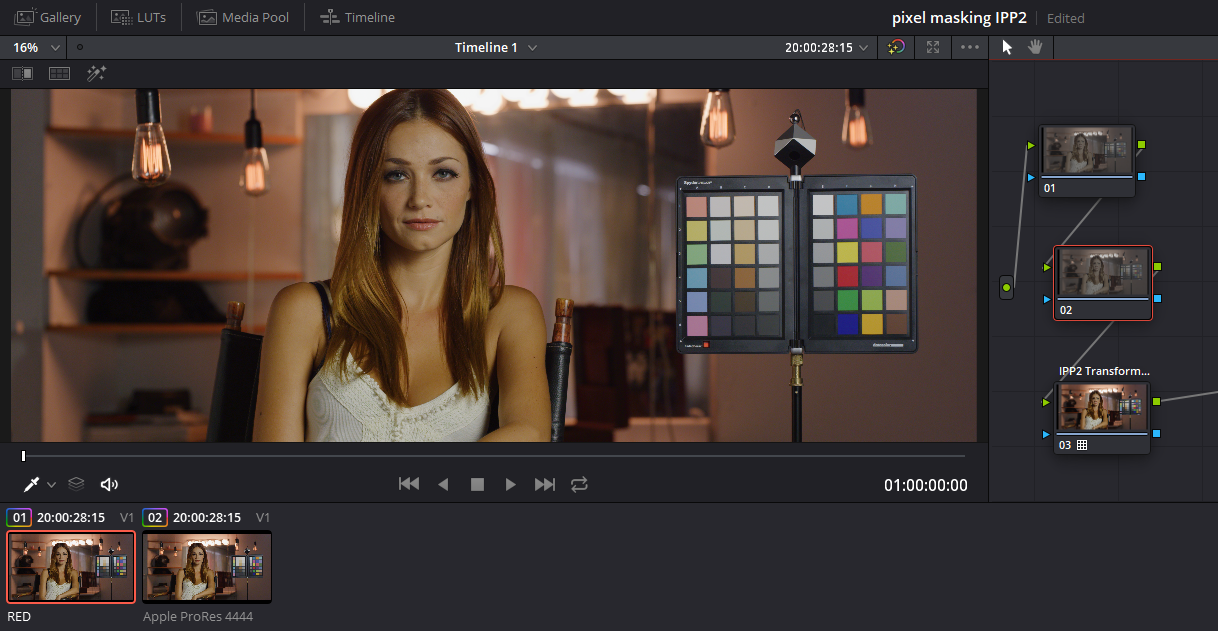This screenshot has height=631, width=1218.
Task: Jump to the last frame
Action: [545, 484]
